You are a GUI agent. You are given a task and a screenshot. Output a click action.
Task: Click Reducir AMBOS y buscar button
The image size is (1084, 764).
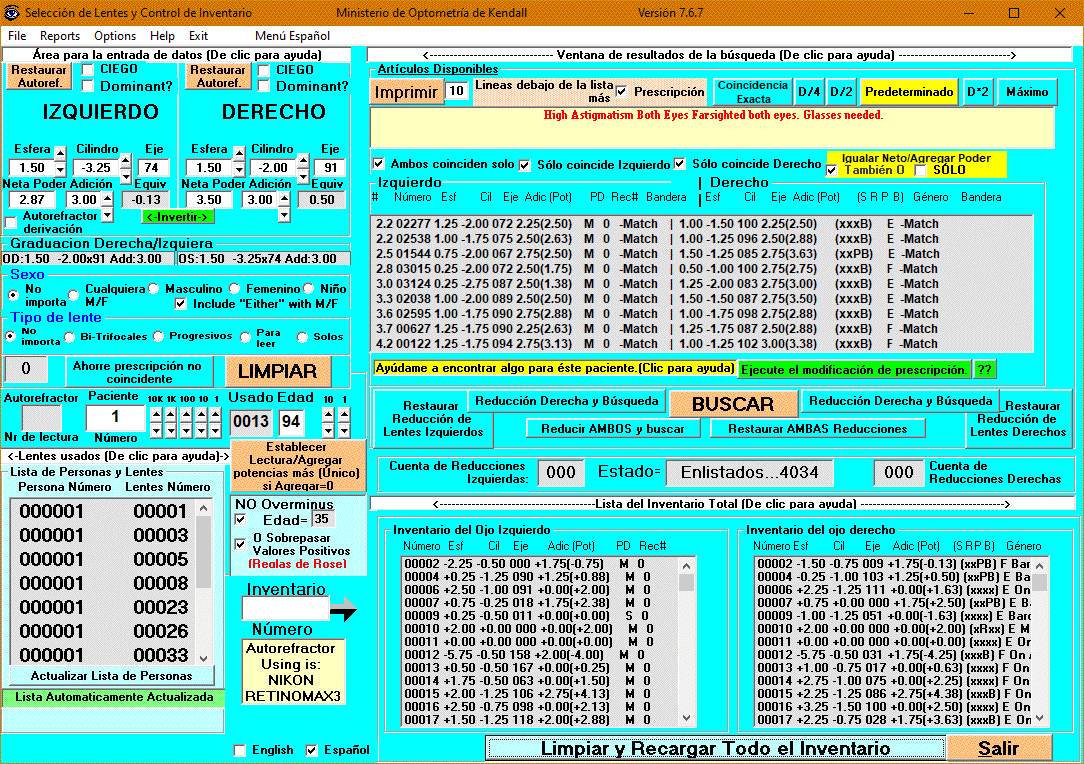click(613, 429)
